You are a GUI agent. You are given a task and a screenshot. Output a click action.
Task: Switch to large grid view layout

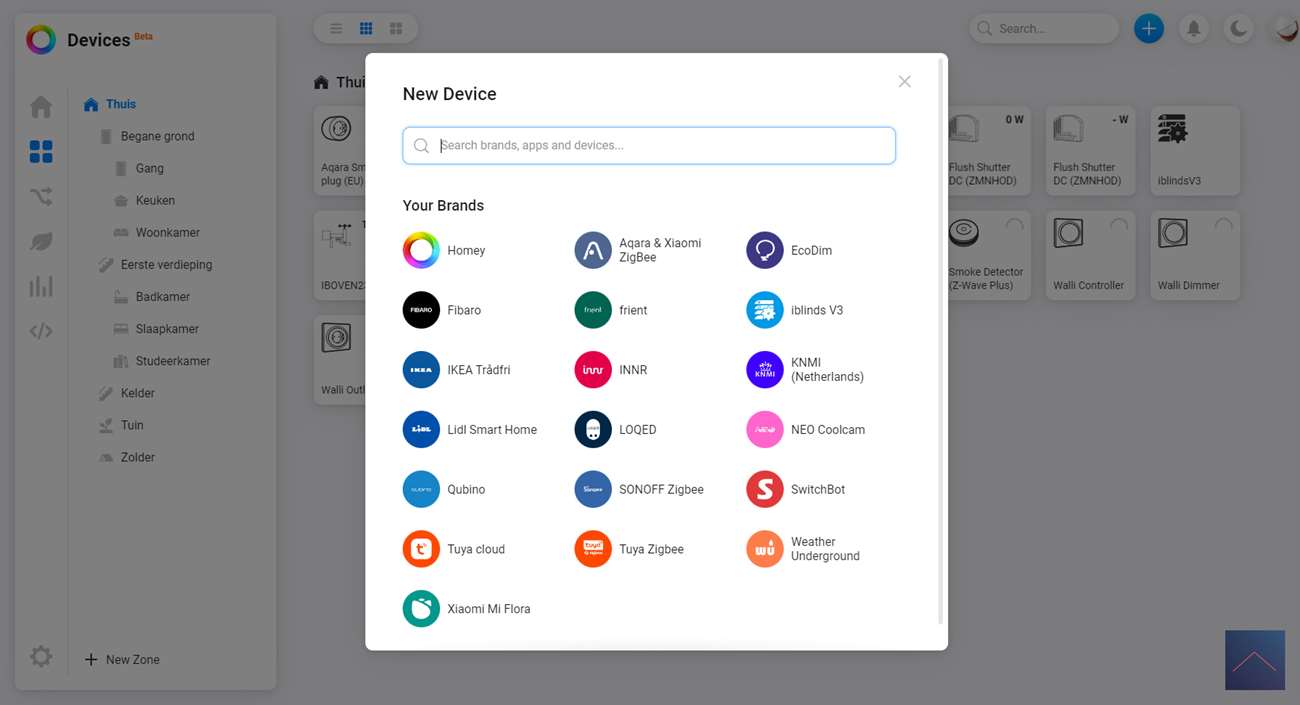[396, 28]
